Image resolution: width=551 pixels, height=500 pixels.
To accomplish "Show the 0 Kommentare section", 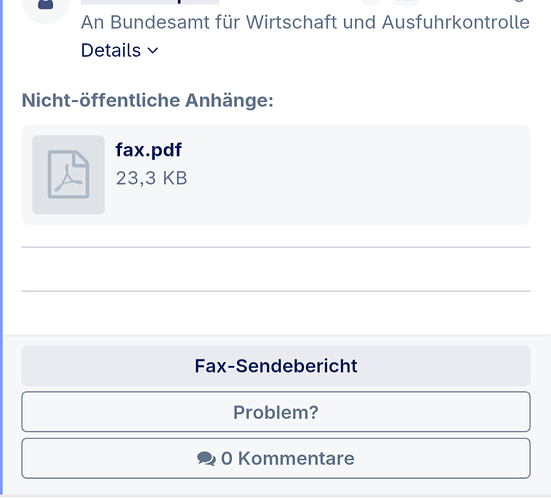I will (x=276, y=458).
